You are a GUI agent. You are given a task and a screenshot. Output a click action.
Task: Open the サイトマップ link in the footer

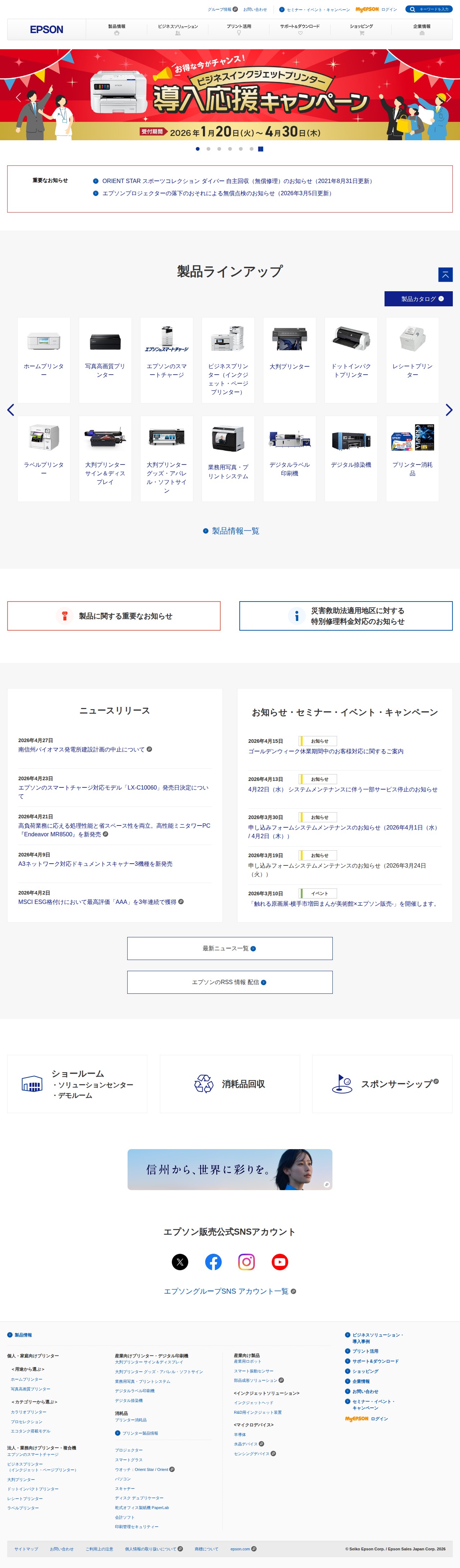tap(26, 1549)
